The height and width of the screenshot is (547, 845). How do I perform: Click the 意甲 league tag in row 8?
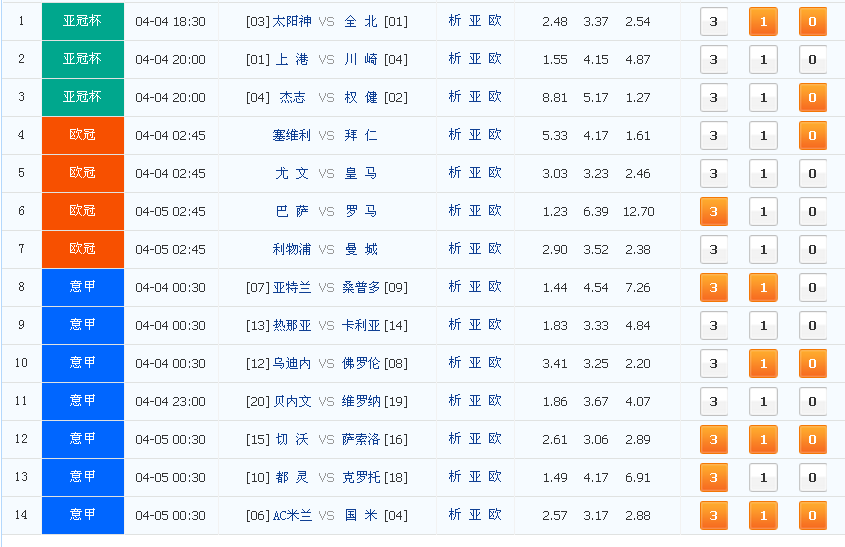click(x=82, y=287)
